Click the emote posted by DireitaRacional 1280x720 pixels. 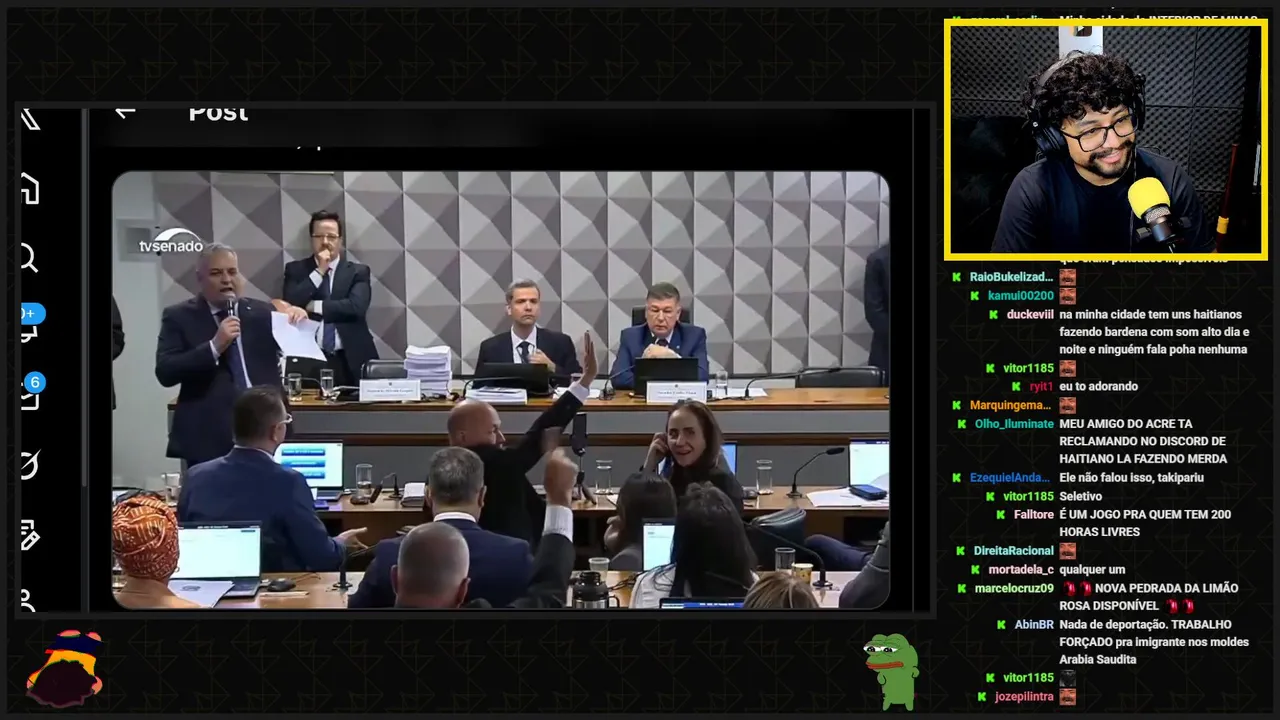[1068, 551]
